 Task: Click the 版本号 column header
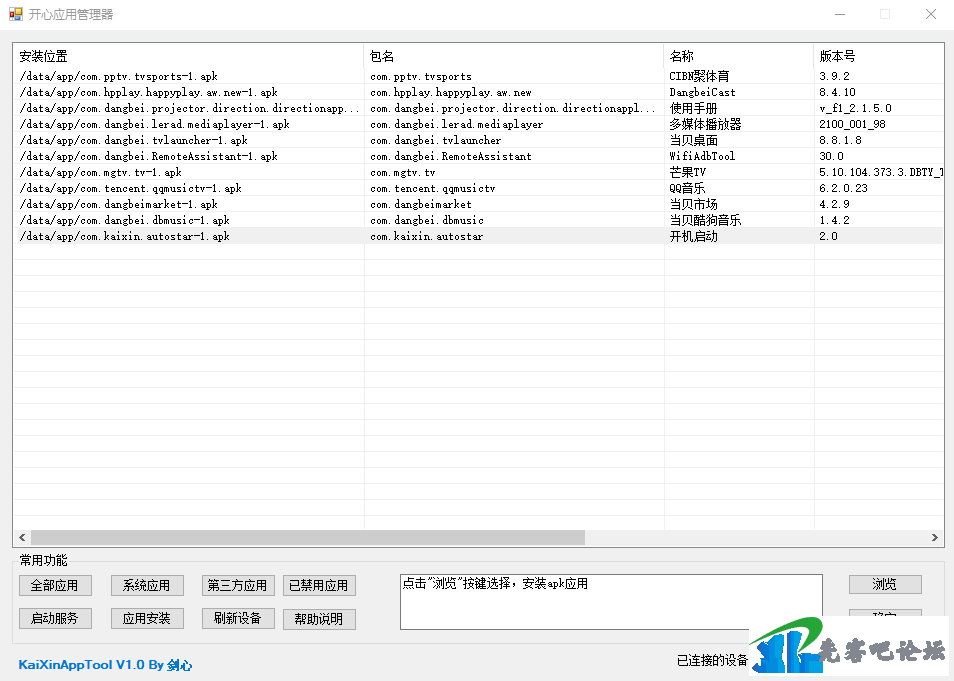[876, 56]
